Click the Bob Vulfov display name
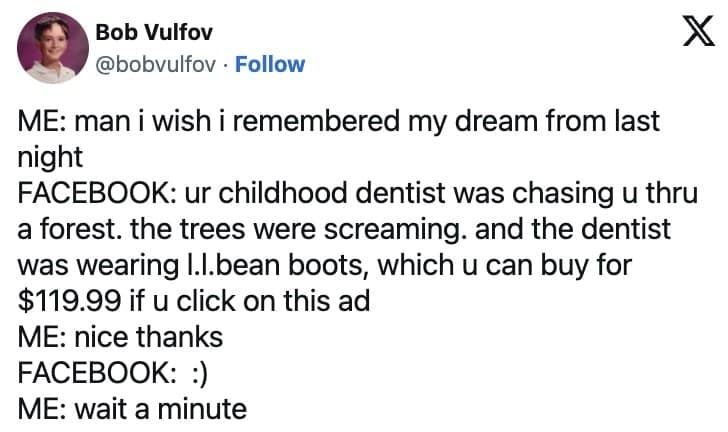728x432 pixels. pos(146,32)
